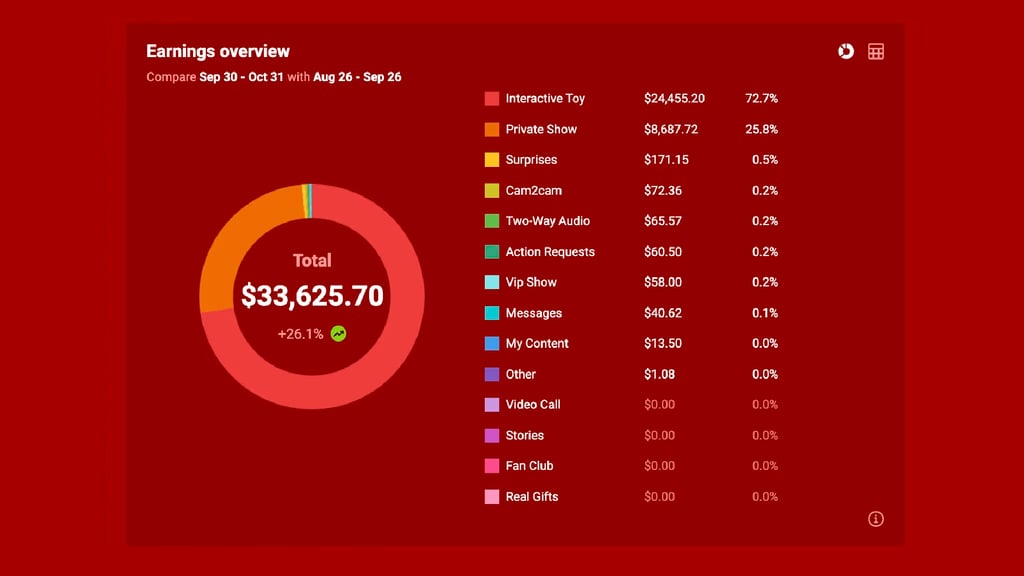Click the Real Gifts legend label
The width and height of the screenshot is (1024, 576).
point(532,496)
